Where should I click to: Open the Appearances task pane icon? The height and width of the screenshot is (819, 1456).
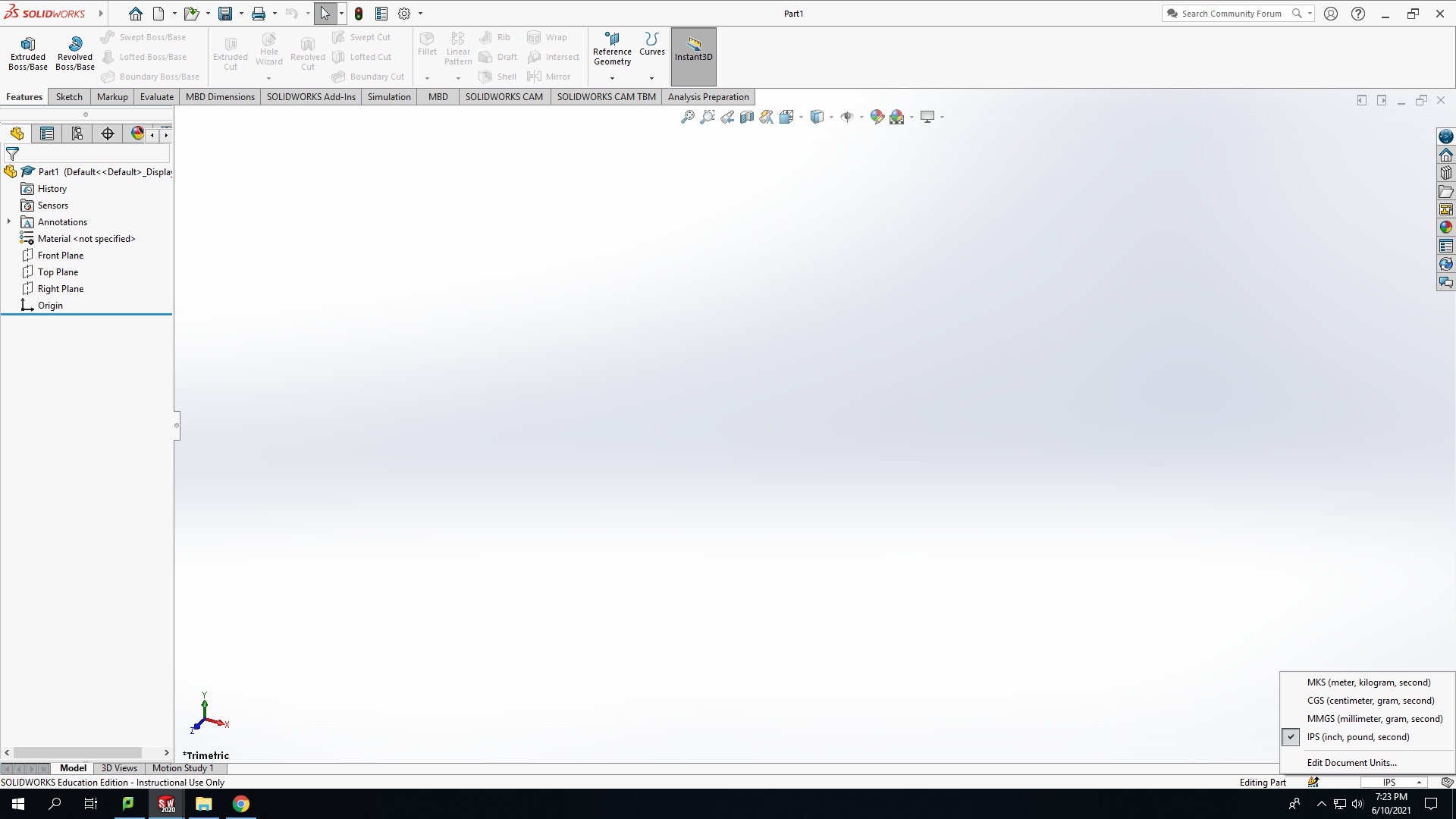pos(1446,227)
